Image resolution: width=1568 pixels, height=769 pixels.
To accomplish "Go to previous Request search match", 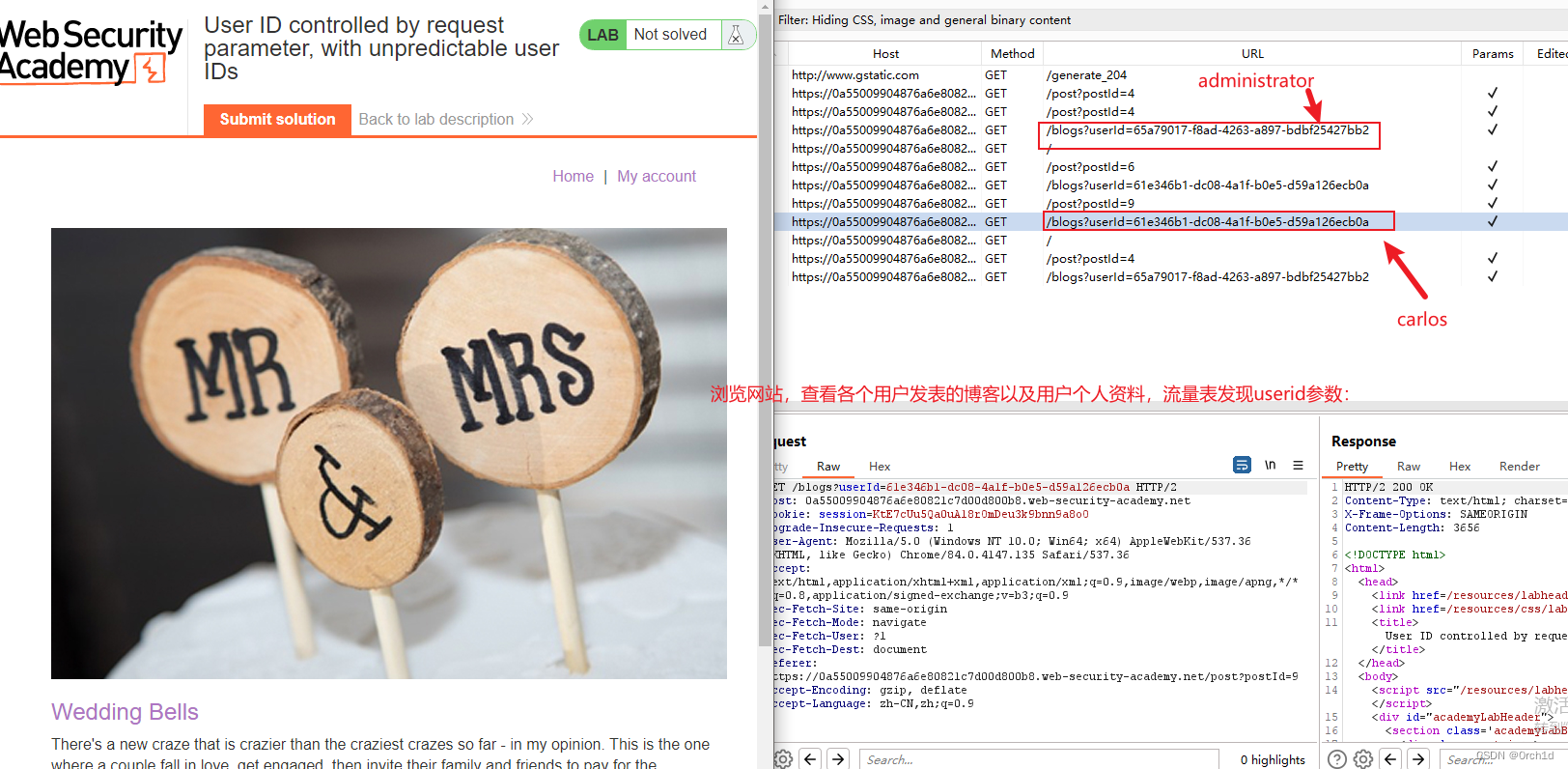I will point(811,759).
